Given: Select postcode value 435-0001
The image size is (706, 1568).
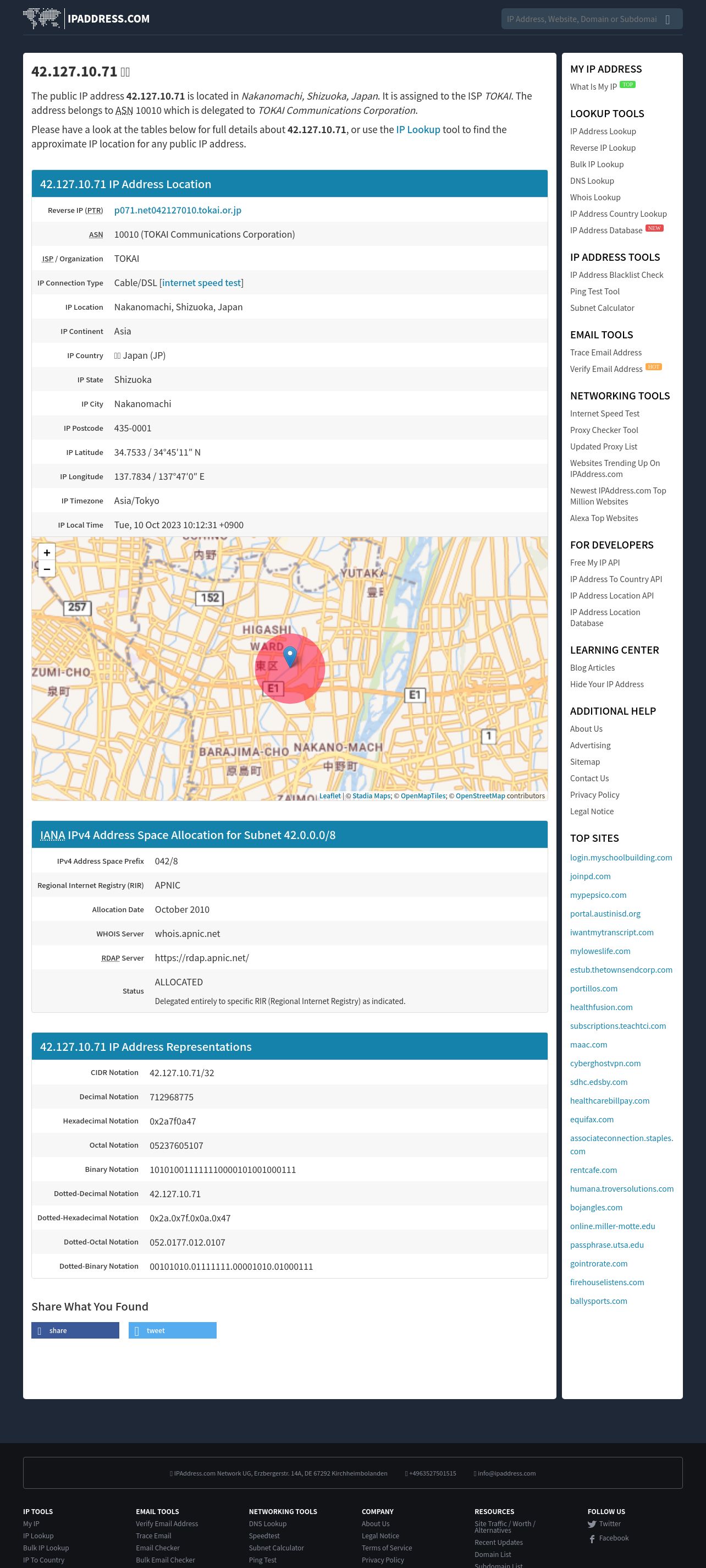Looking at the screenshot, I should pos(133,428).
